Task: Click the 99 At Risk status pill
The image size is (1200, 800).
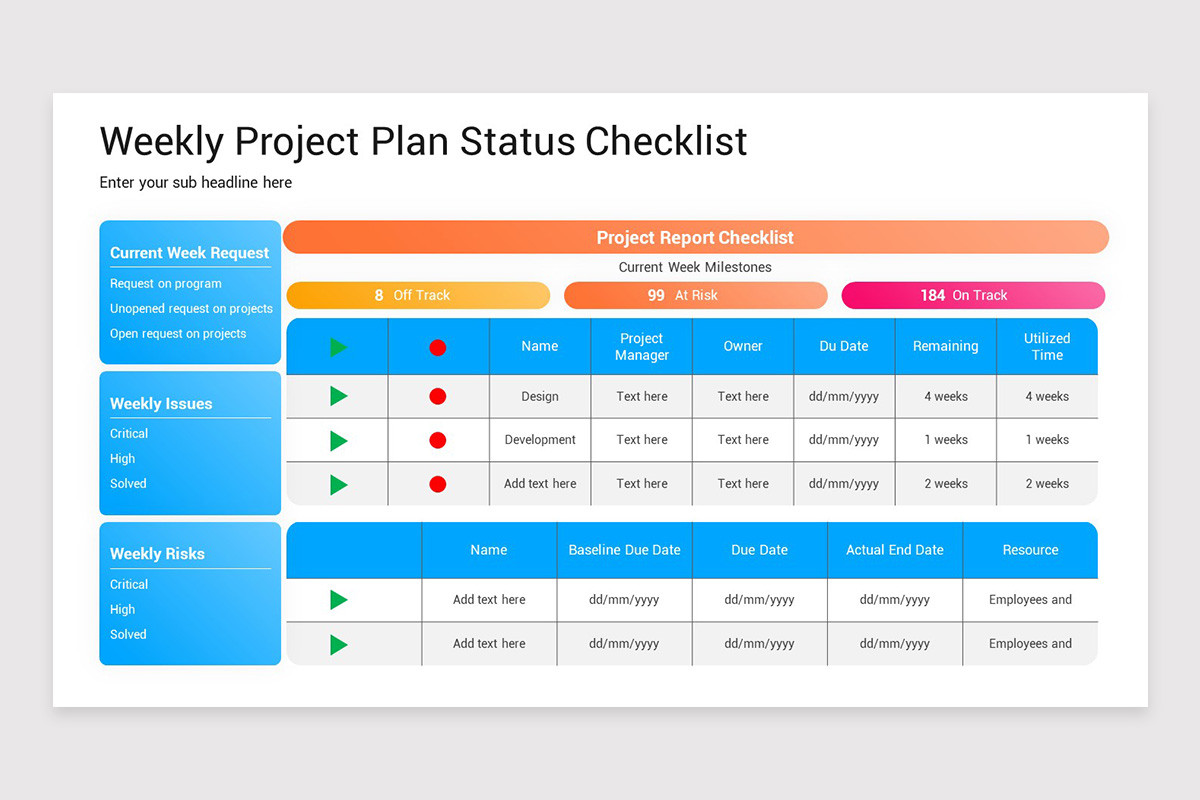Action: point(696,295)
